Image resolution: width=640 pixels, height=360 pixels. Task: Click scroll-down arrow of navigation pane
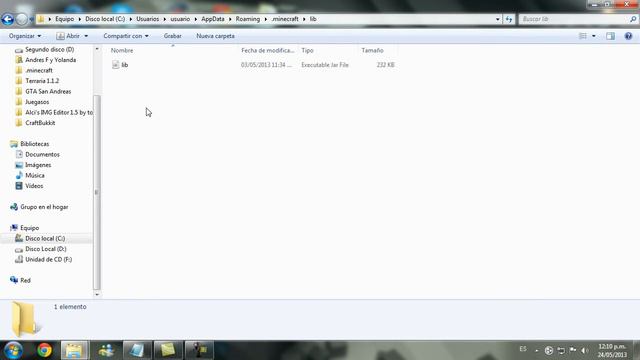[x=97, y=294]
